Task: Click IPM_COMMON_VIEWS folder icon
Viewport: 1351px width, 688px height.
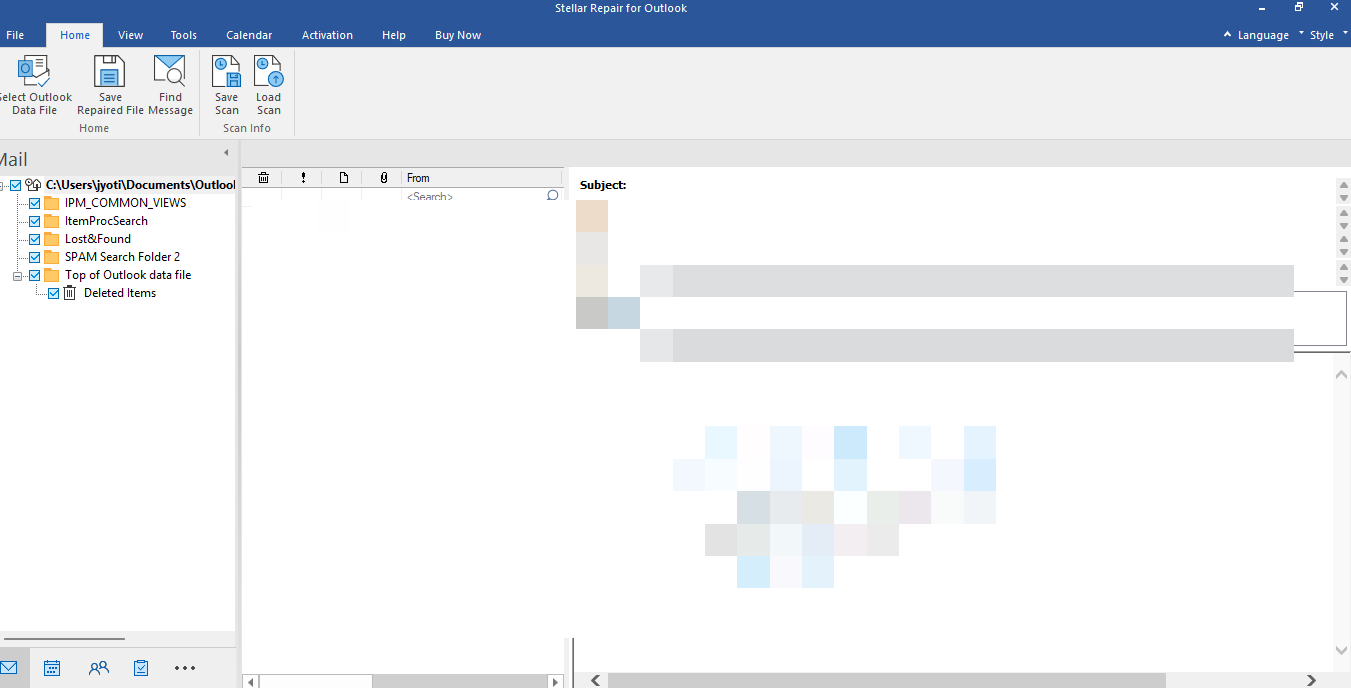Action: tap(52, 203)
